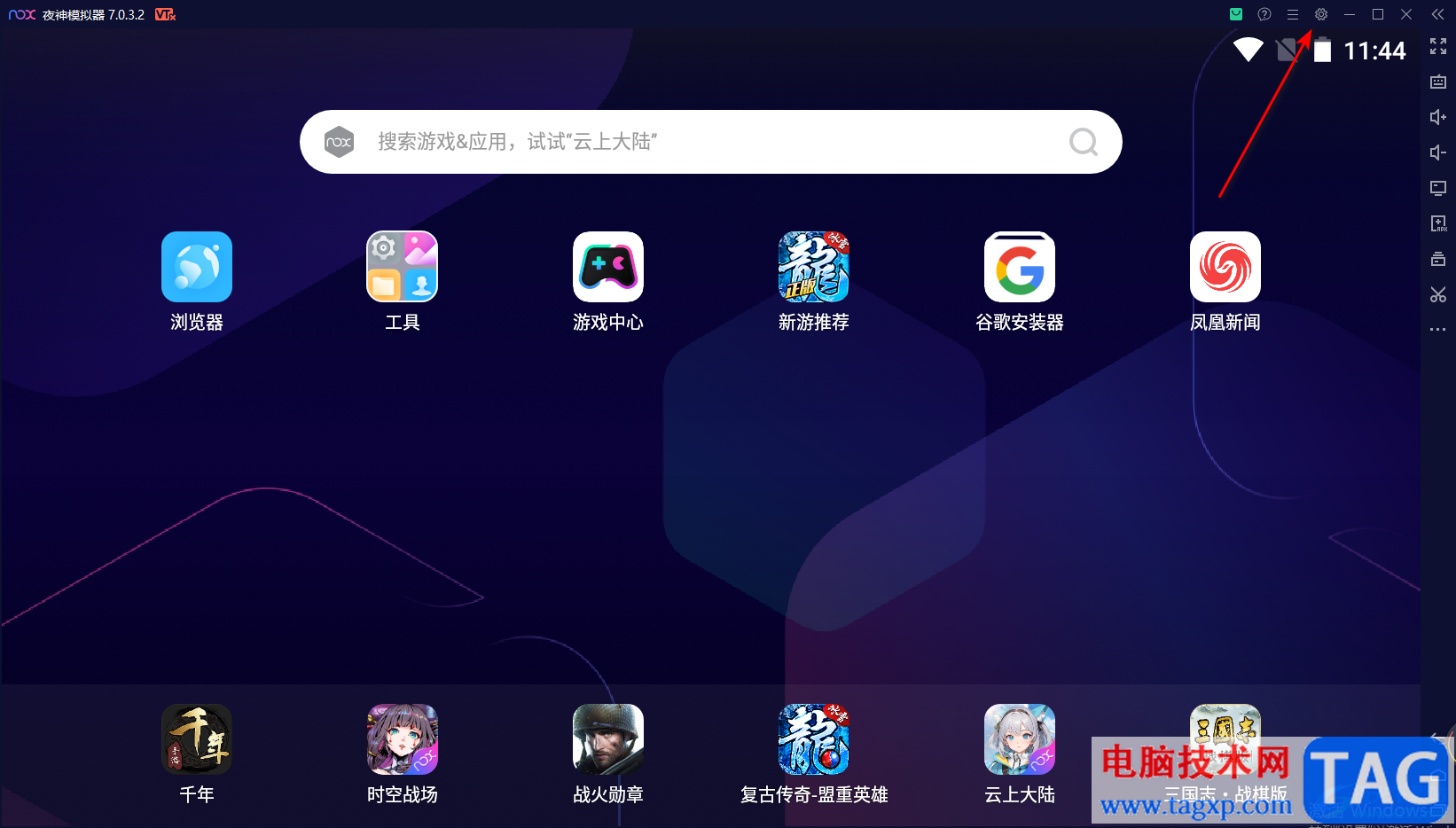Collapse the right sidebar with double chevron
This screenshot has height=828, width=1456.
pos(1438,14)
